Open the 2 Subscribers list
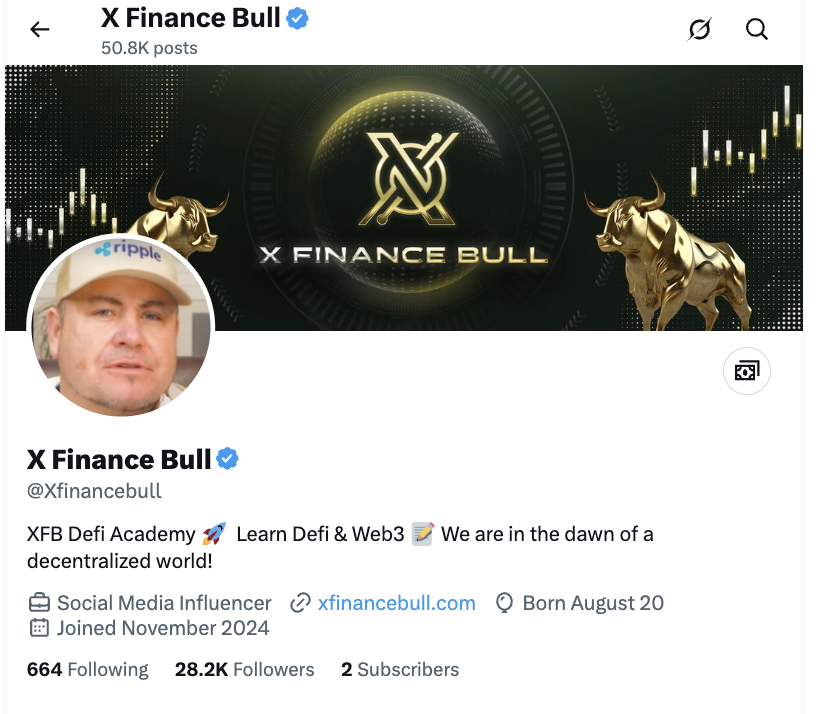The image size is (828, 714). coord(400,670)
